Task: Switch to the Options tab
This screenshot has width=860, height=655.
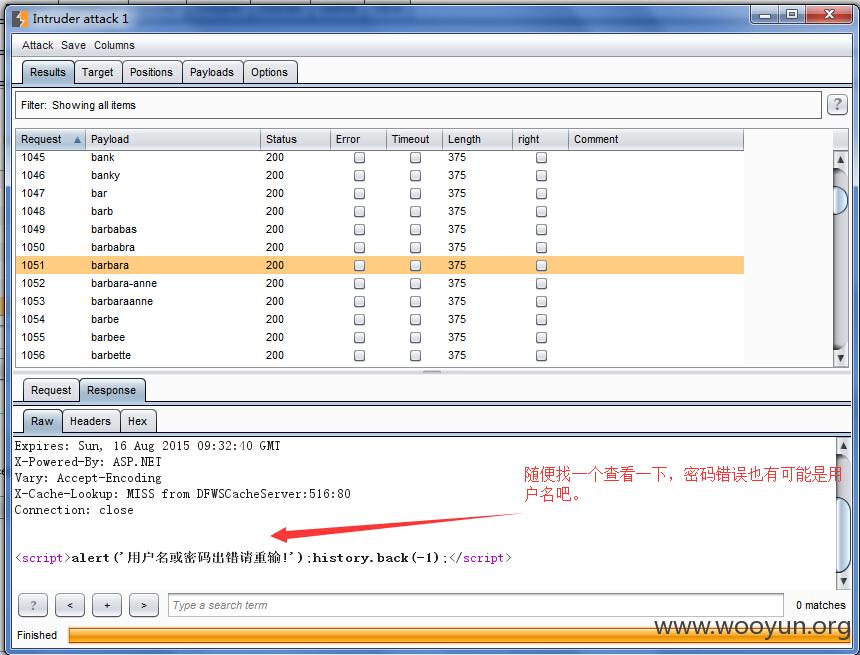Action: coord(269,72)
